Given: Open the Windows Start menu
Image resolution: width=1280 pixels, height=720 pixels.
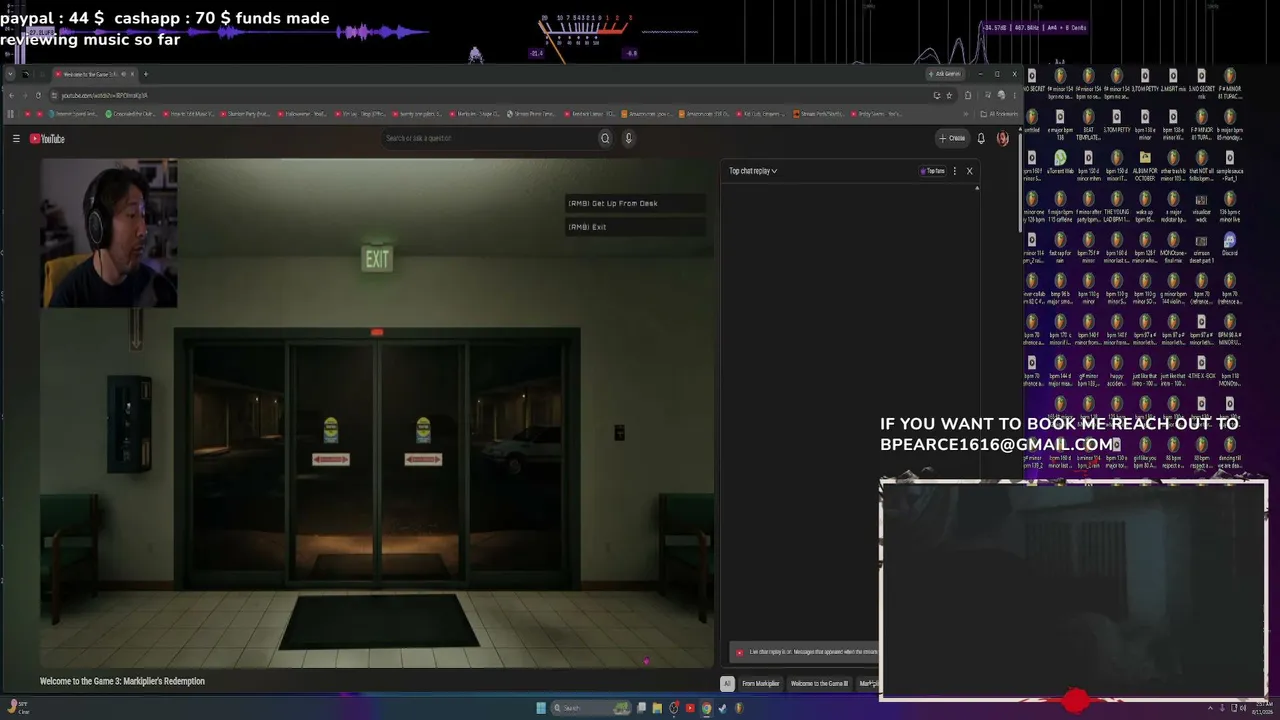Looking at the screenshot, I should tap(541, 708).
